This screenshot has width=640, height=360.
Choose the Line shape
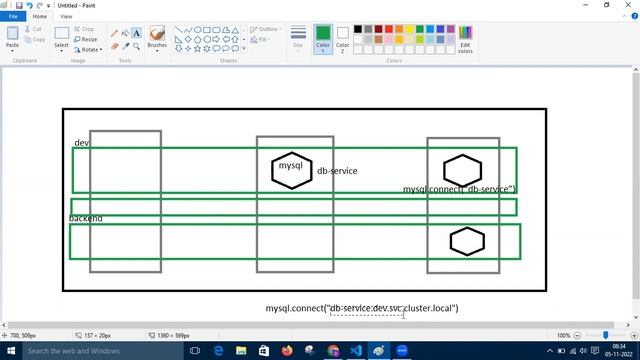click(x=178, y=30)
